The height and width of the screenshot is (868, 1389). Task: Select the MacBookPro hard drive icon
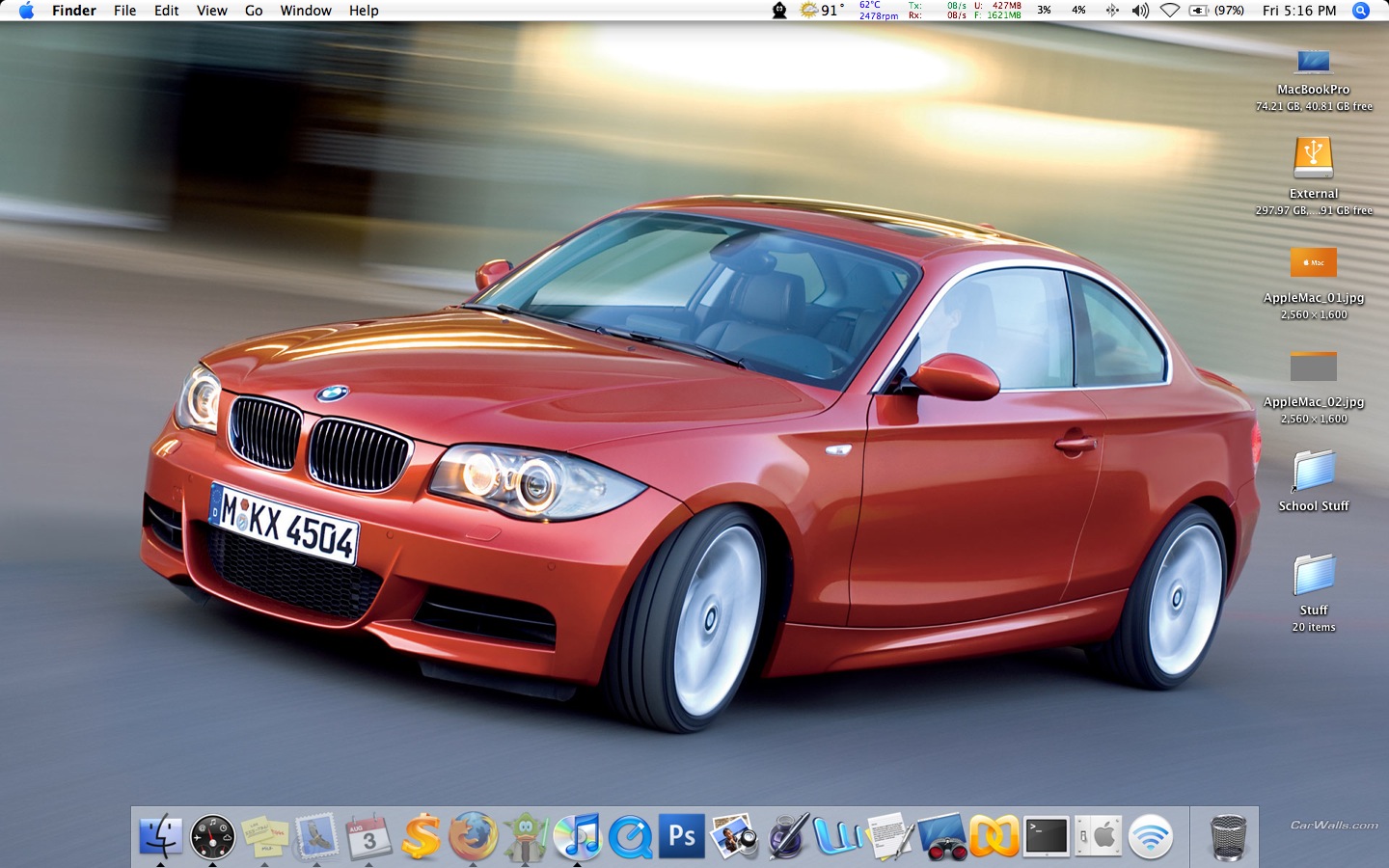1314,62
